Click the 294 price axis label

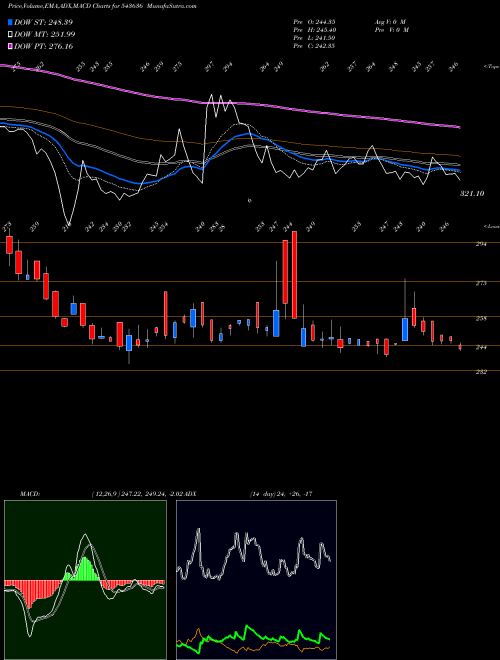coord(481,244)
